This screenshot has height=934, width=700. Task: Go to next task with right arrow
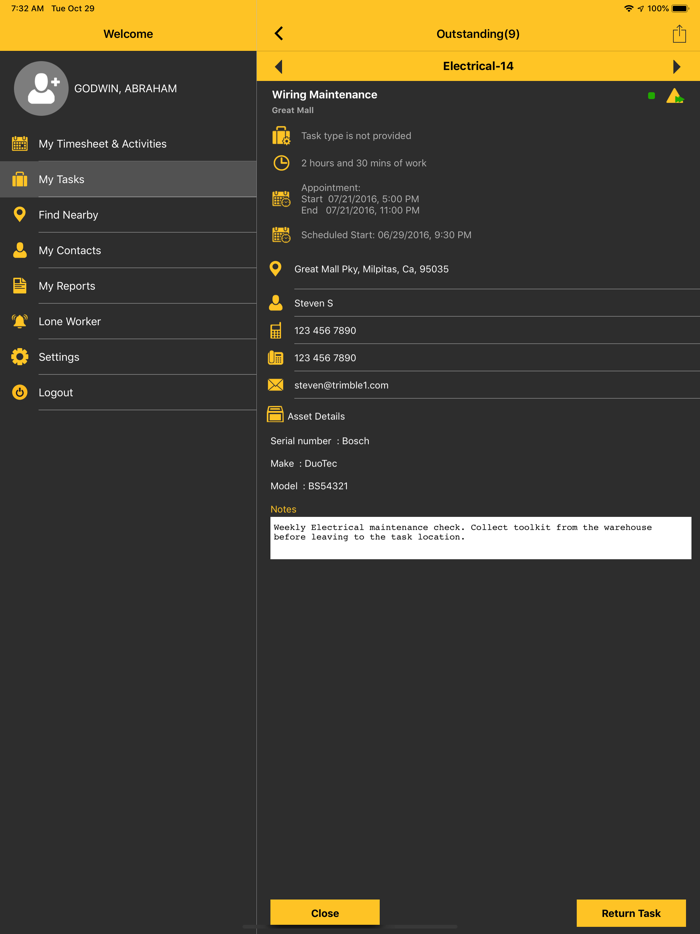click(677, 66)
